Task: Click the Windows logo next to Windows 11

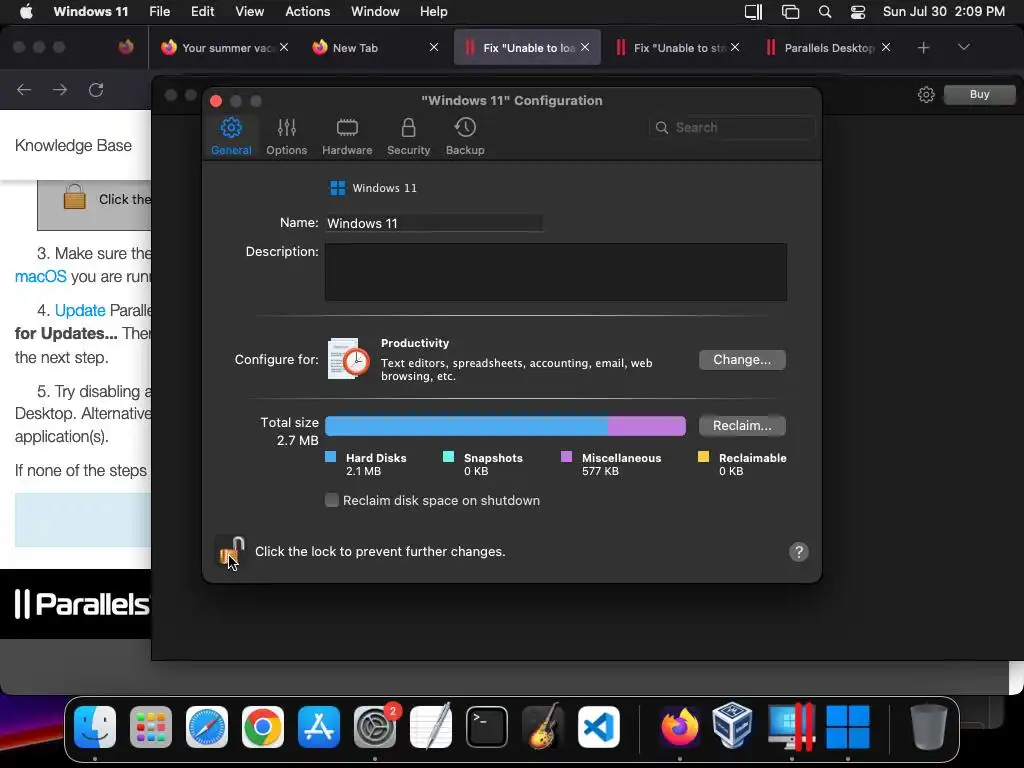Action: pyautogui.click(x=338, y=188)
